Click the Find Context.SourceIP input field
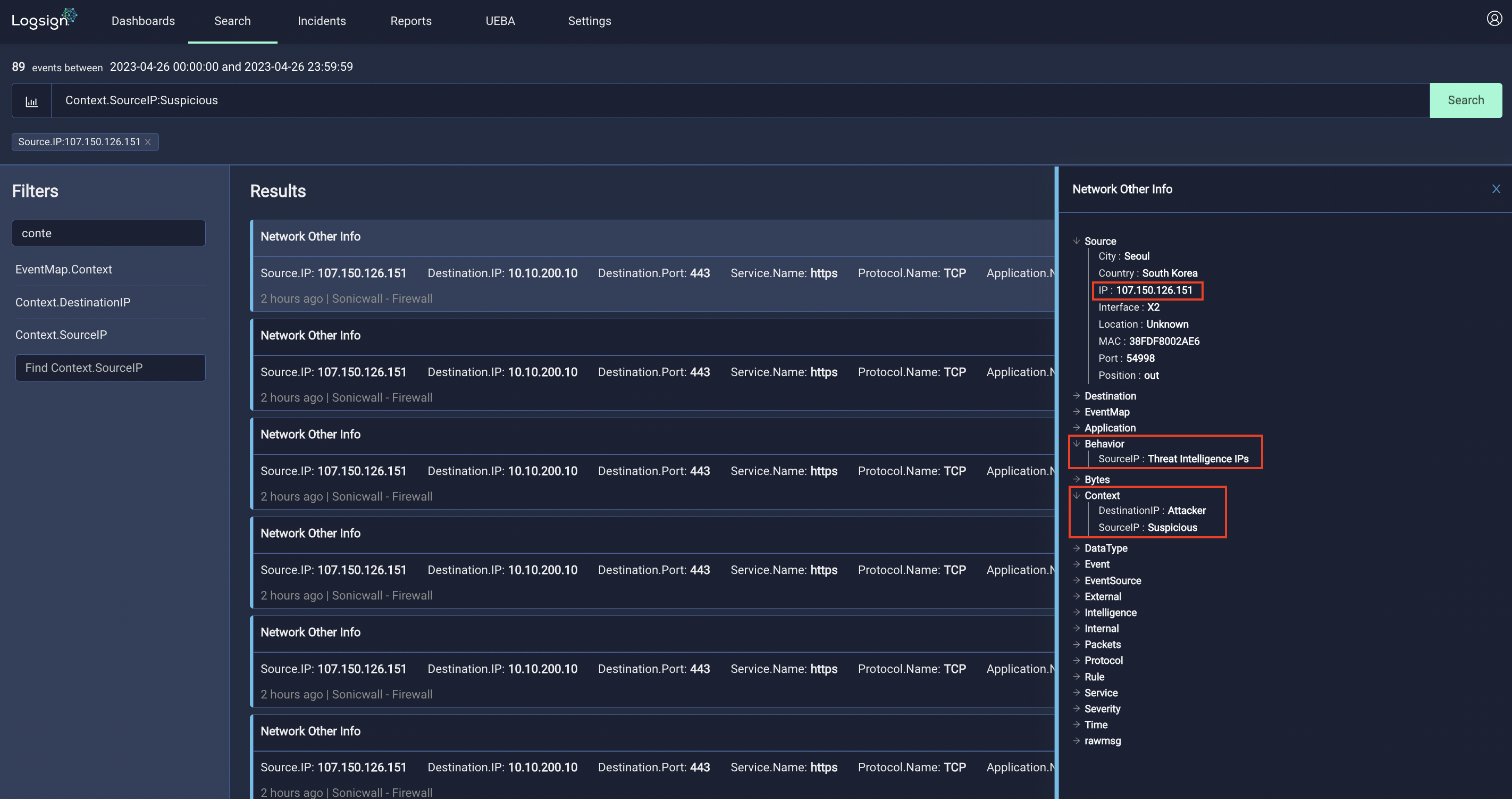1512x799 pixels. click(111, 368)
